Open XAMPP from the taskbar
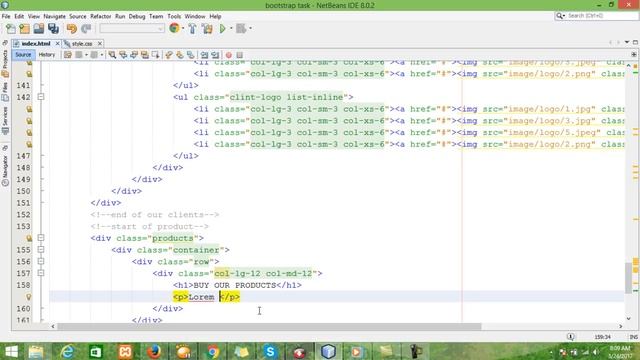The height and width of the screenshot is (360, 640). point(125,351)
